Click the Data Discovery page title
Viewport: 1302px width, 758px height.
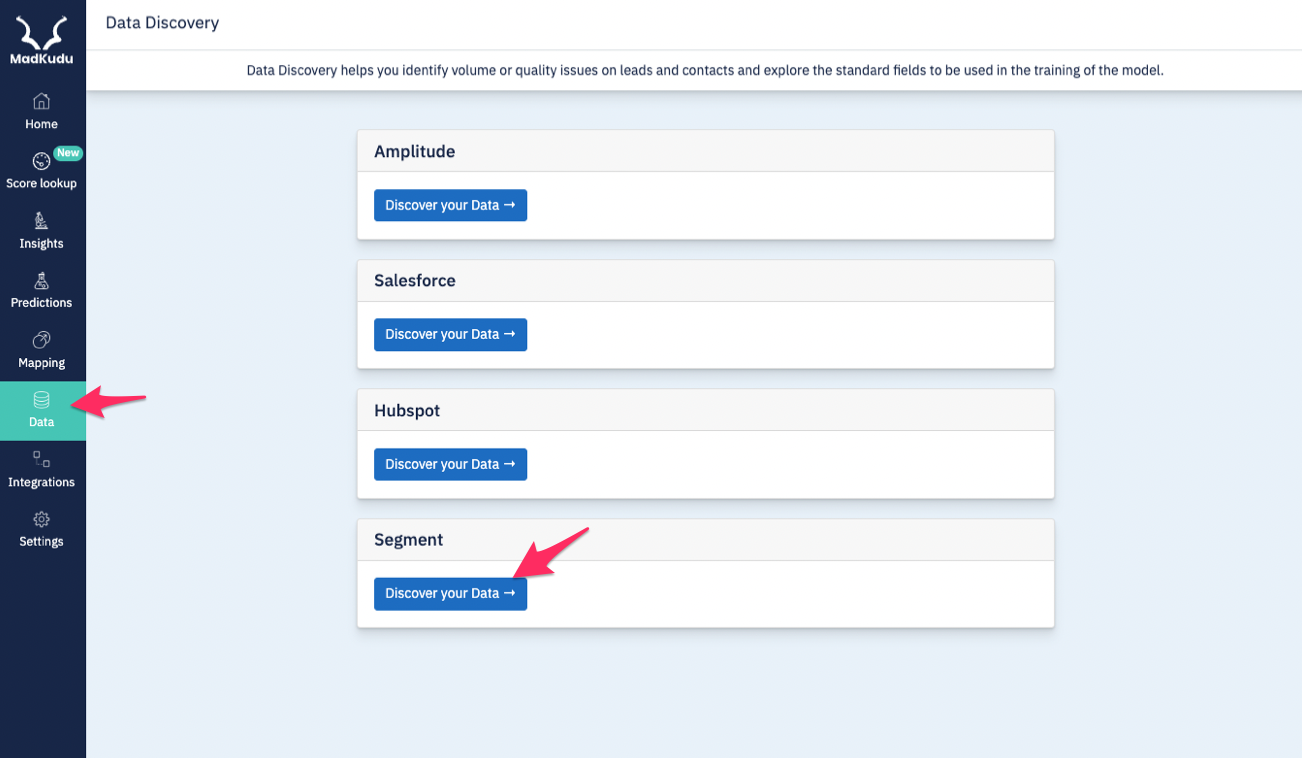click(x=162, y=22)
